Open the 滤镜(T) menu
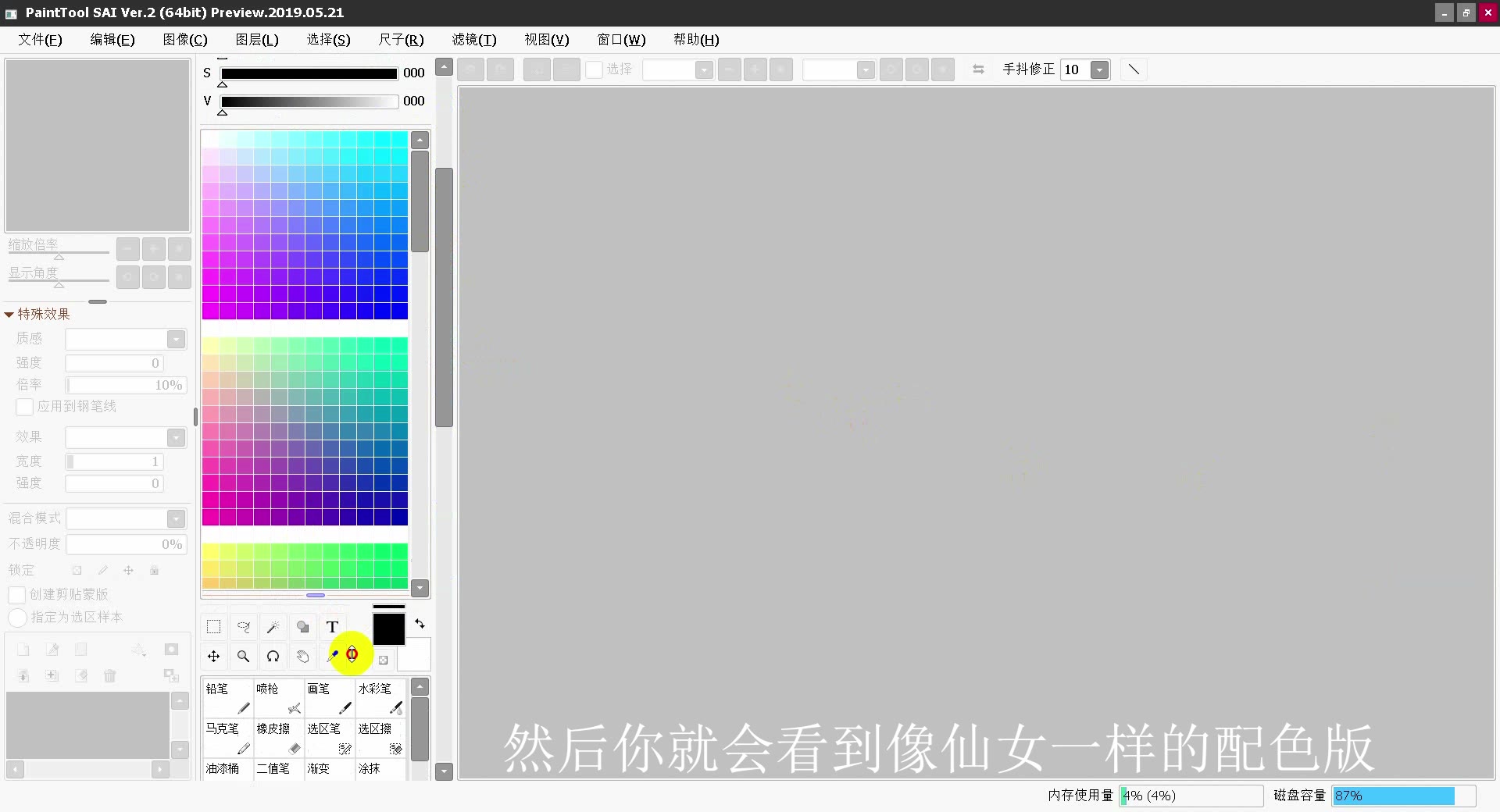The width and height of the screenshot is (1500, 812). click(x=474, y=40)
